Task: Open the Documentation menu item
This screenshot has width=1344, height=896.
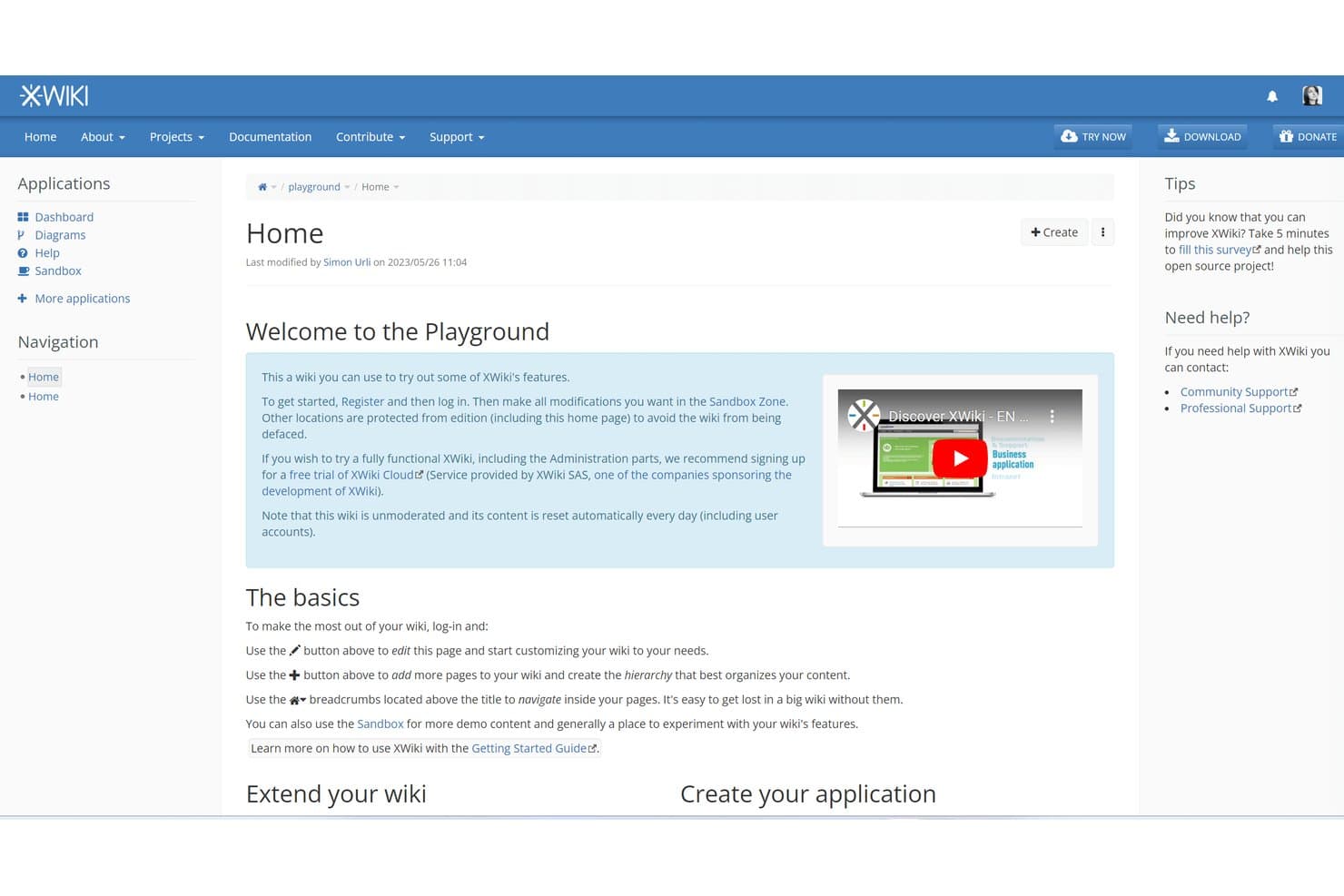Action: 270,137
